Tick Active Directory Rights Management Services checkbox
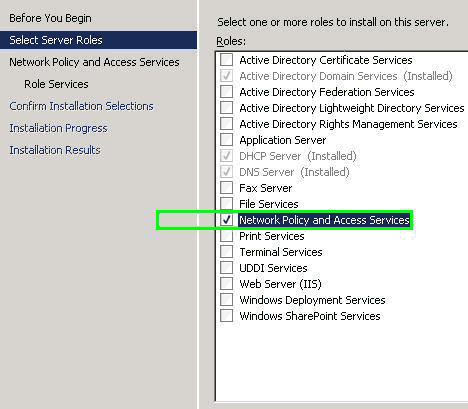Image resolution: width=468 pixels, height=409 pixels. point(226,124)
